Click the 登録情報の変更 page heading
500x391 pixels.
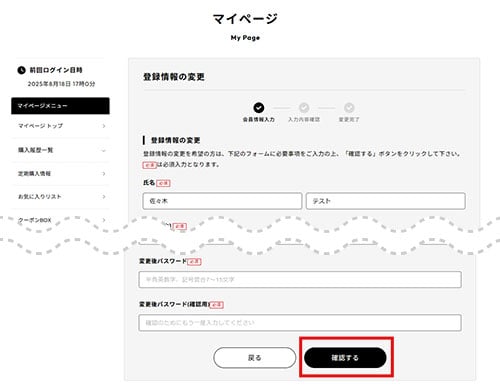click(174, 77)
